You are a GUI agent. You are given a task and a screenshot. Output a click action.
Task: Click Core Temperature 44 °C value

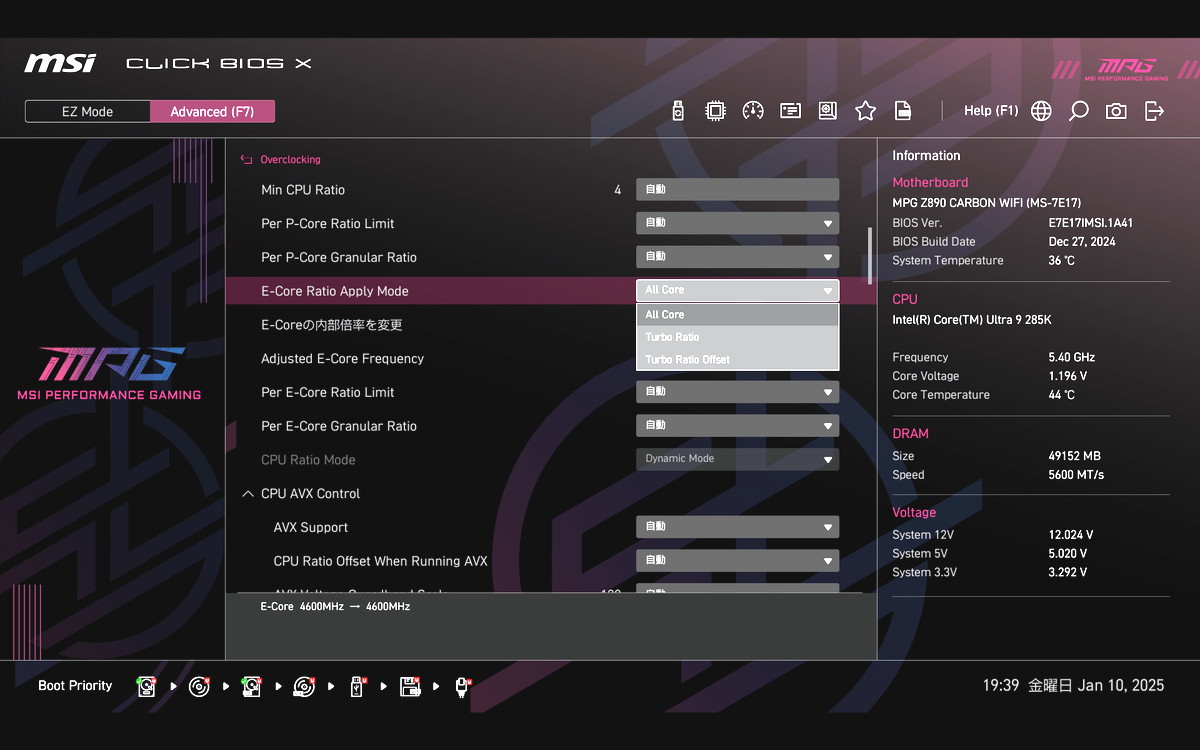coord(1061,395)
